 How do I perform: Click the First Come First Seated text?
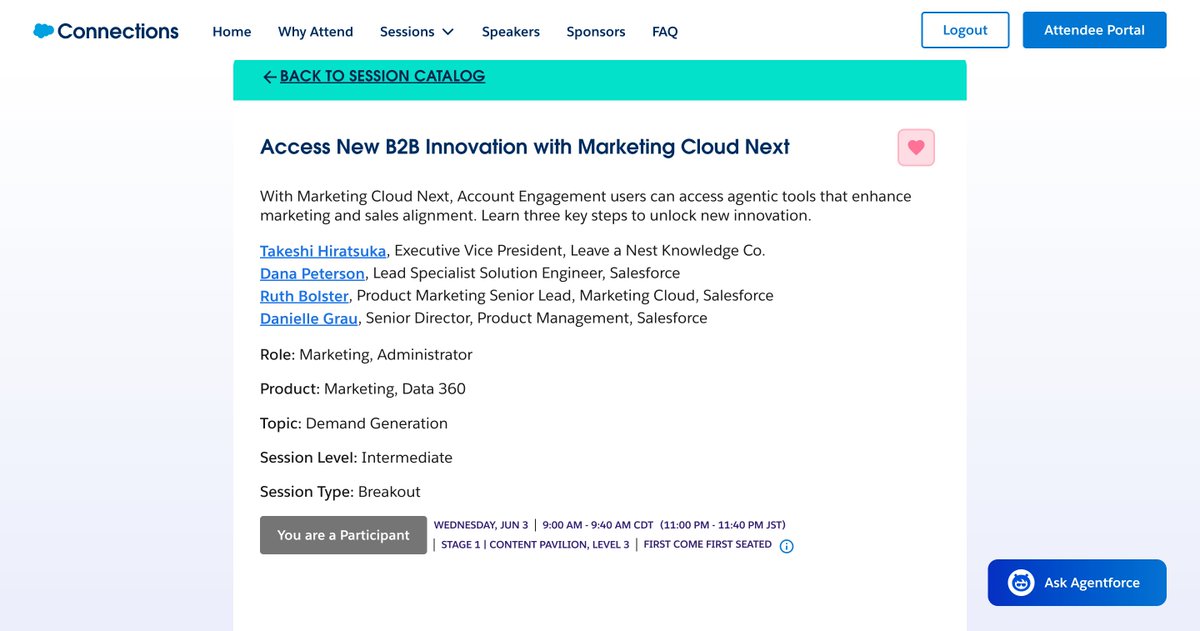(708, 545)
